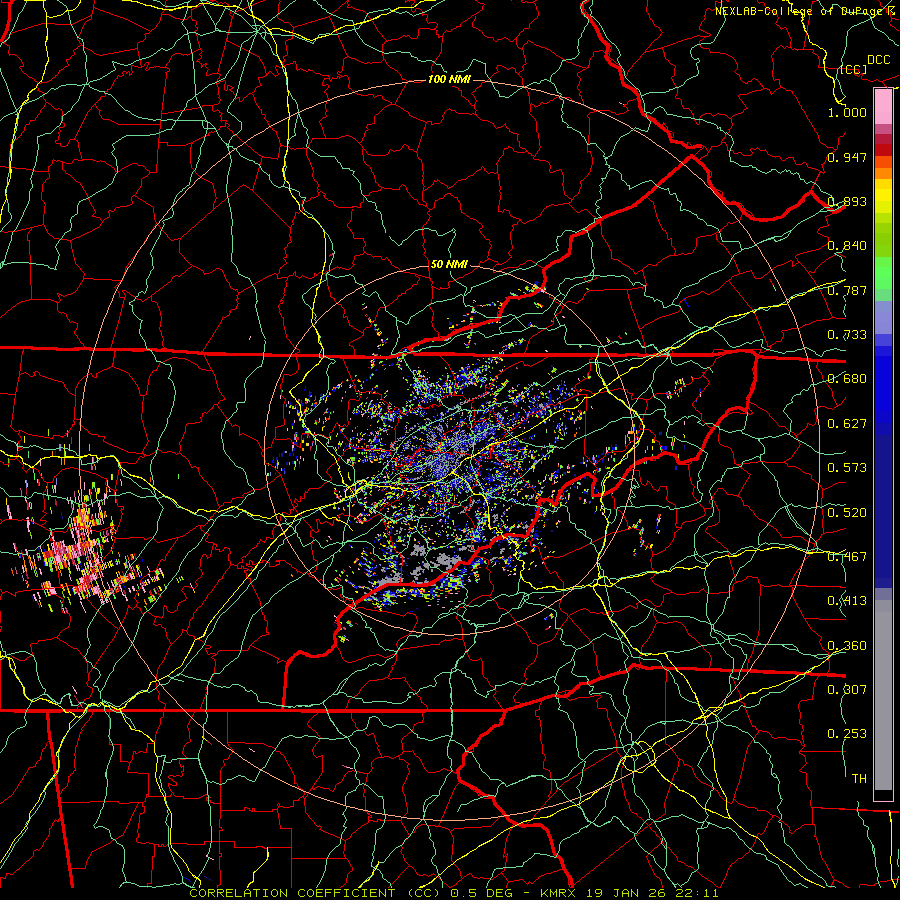Select the 0.787 scale value
Screen dimensions: 900x900
[847, 290]
